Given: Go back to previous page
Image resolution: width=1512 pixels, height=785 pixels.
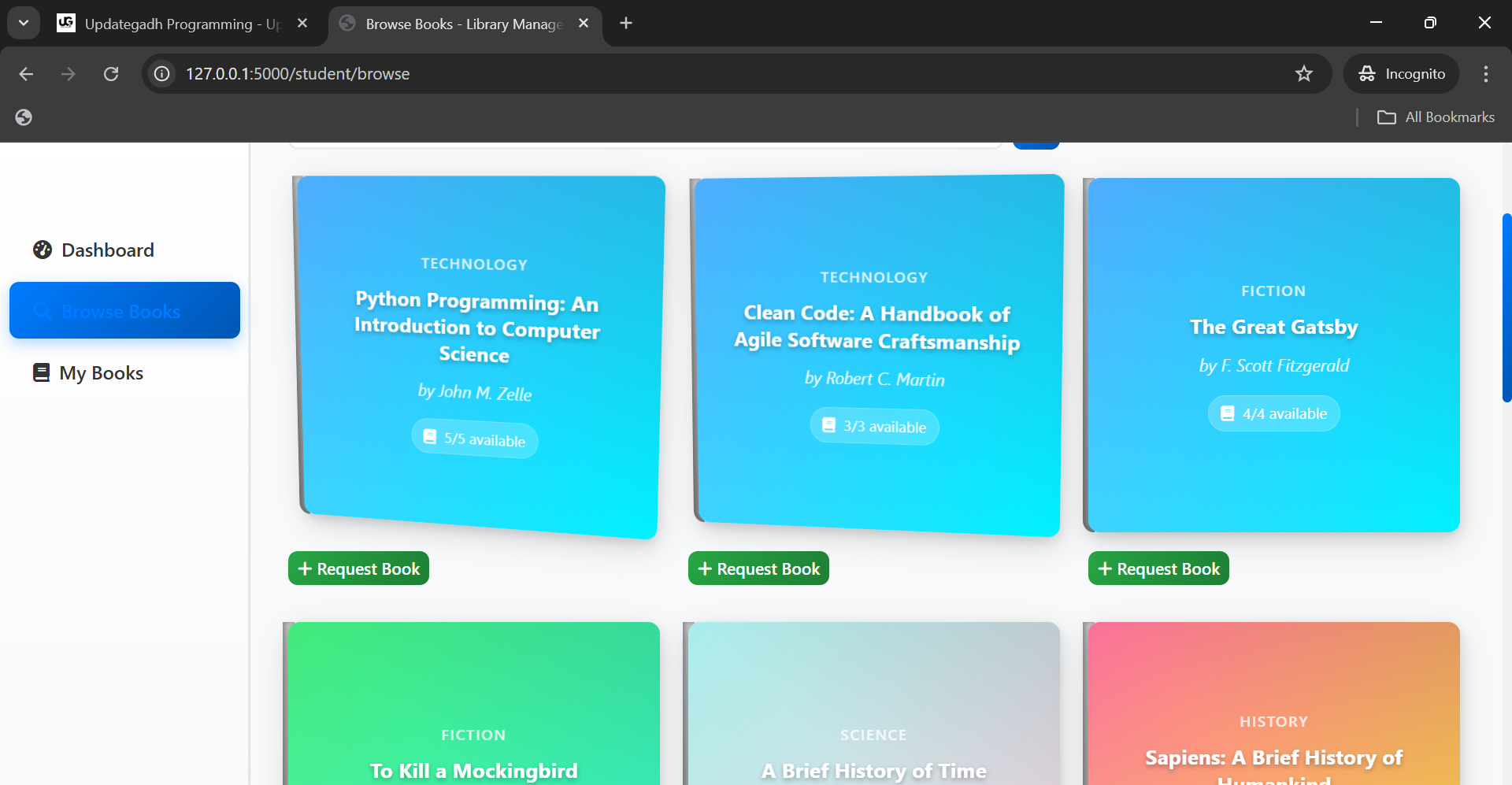Looking at the screenshot, I should pyautogui.click(x=26, y=74).
